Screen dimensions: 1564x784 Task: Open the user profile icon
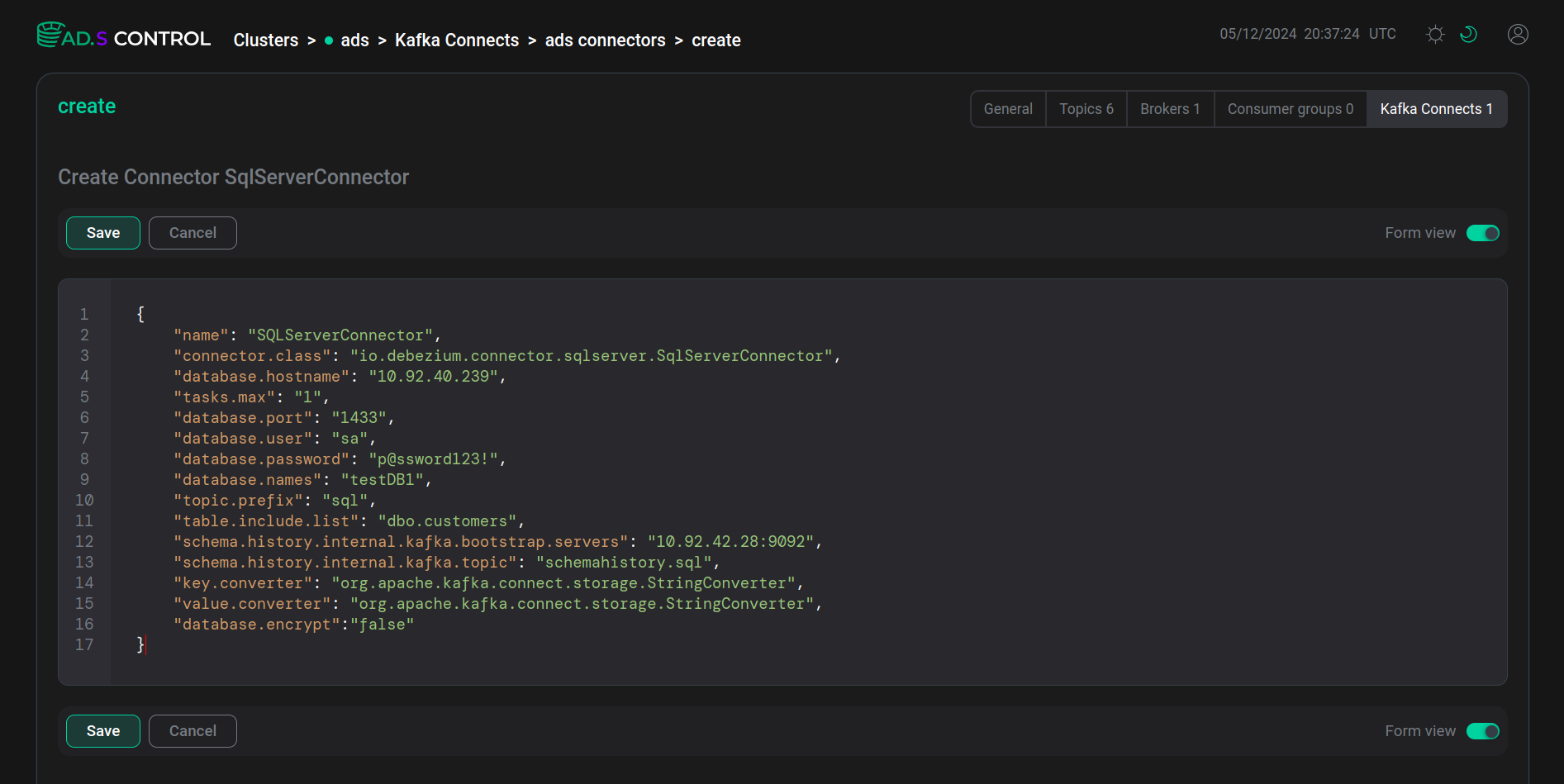tap(1518, 34)
